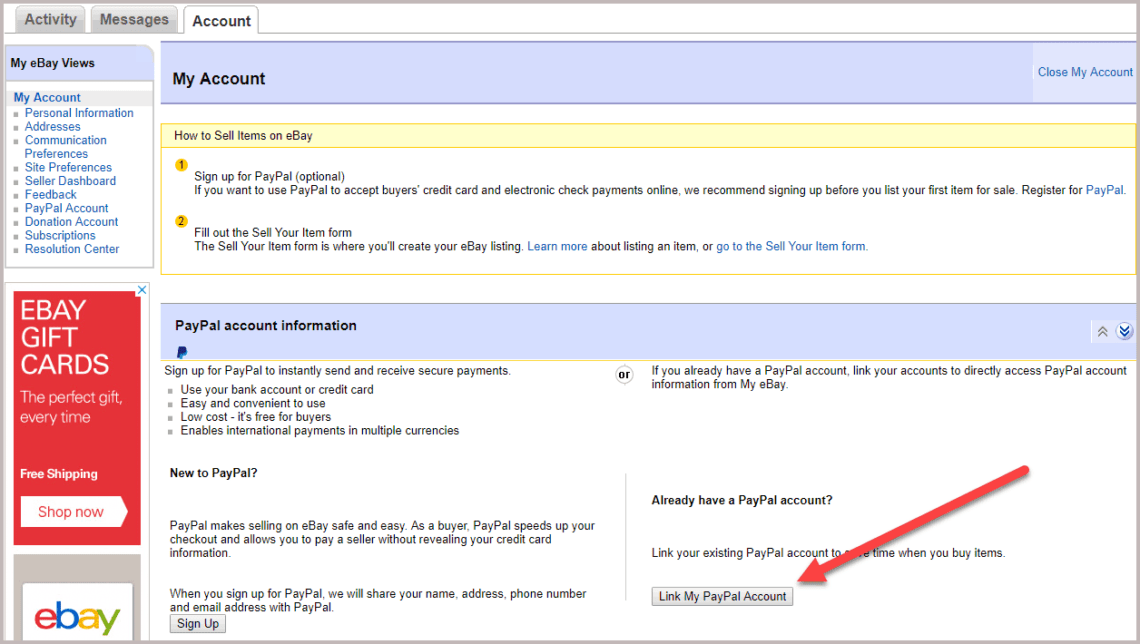
Task: Click the circular "or" divider icon
Action: click(624, 374)
